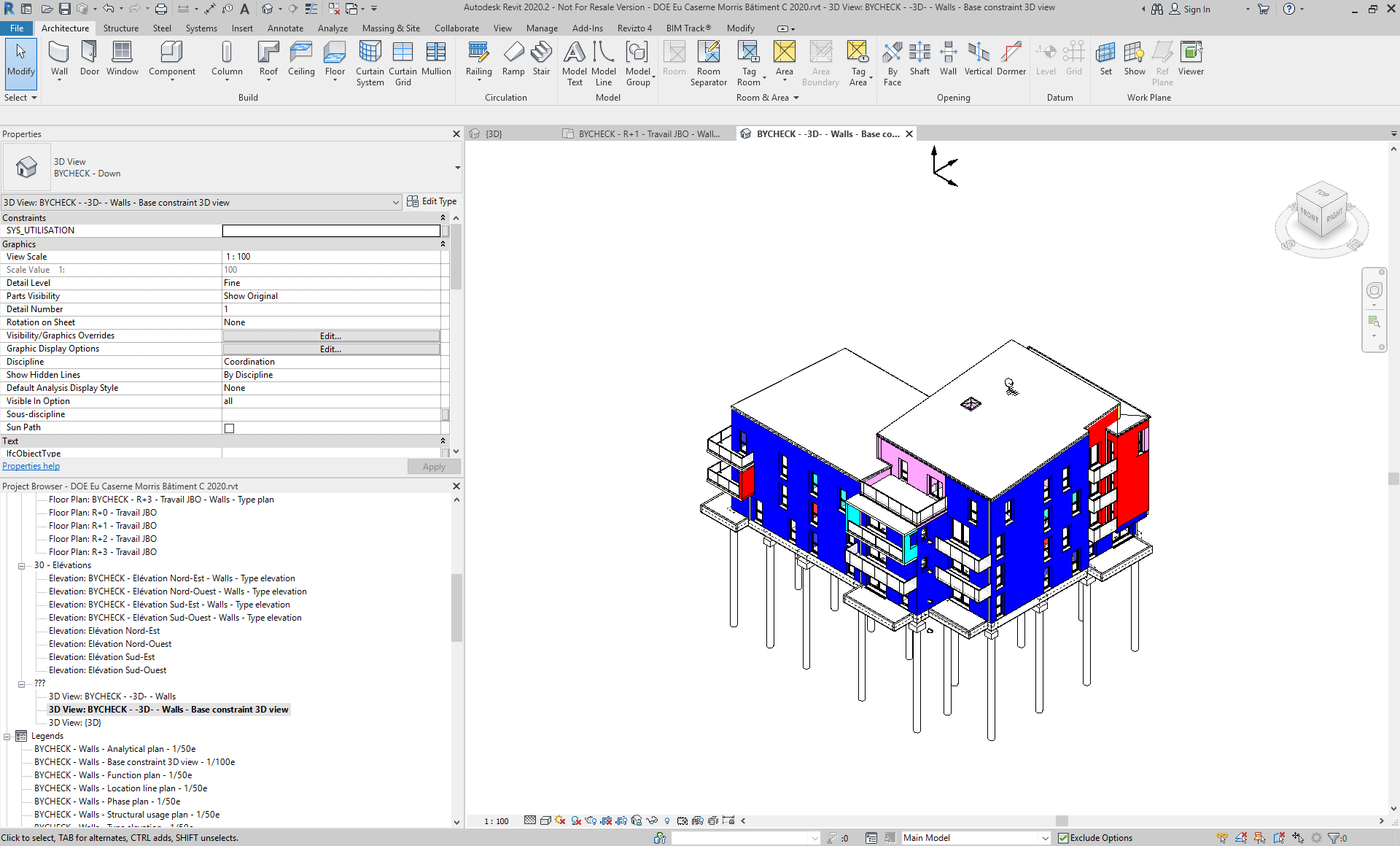Select the Shaft opening tool
The width and height of the screenshot is (1400, 846).
tap(919, 58)
